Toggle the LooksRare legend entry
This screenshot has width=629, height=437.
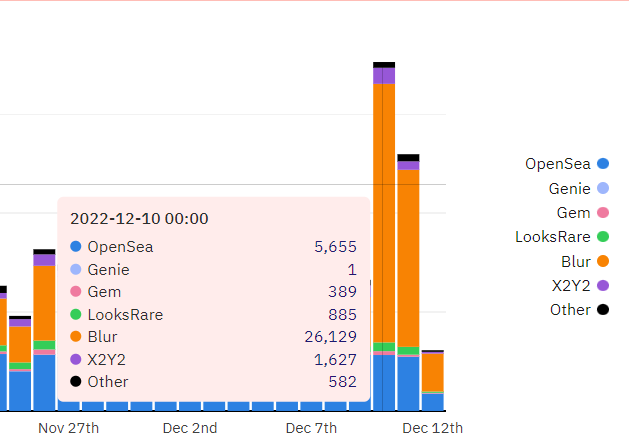pyautogui.click(x=562, y=237)
